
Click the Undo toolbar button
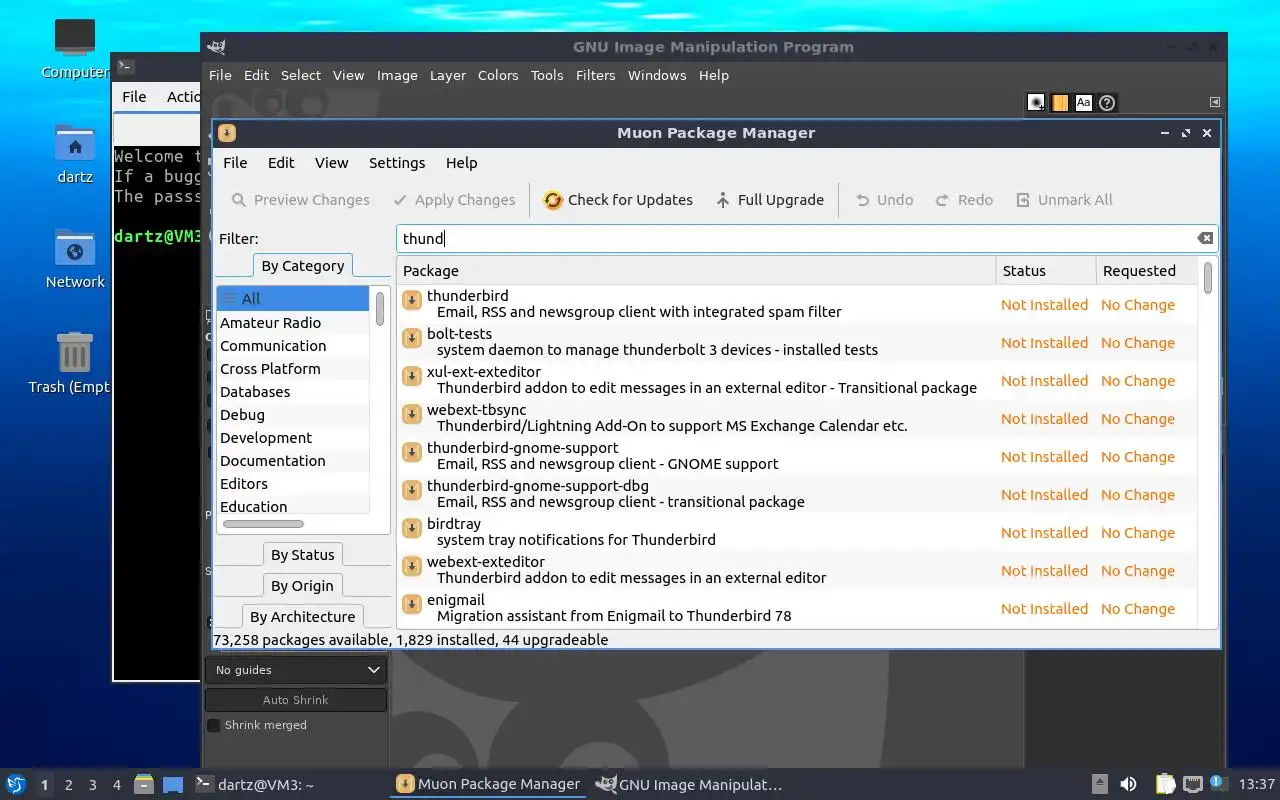884,200
